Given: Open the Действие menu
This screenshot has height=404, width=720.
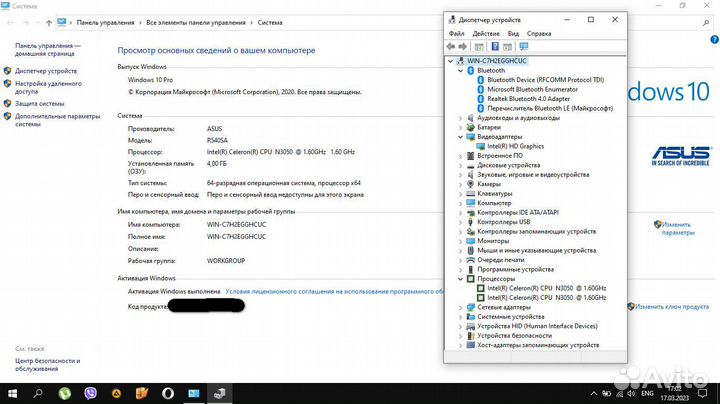Looking at the screenshot, I should pos(486,34).
